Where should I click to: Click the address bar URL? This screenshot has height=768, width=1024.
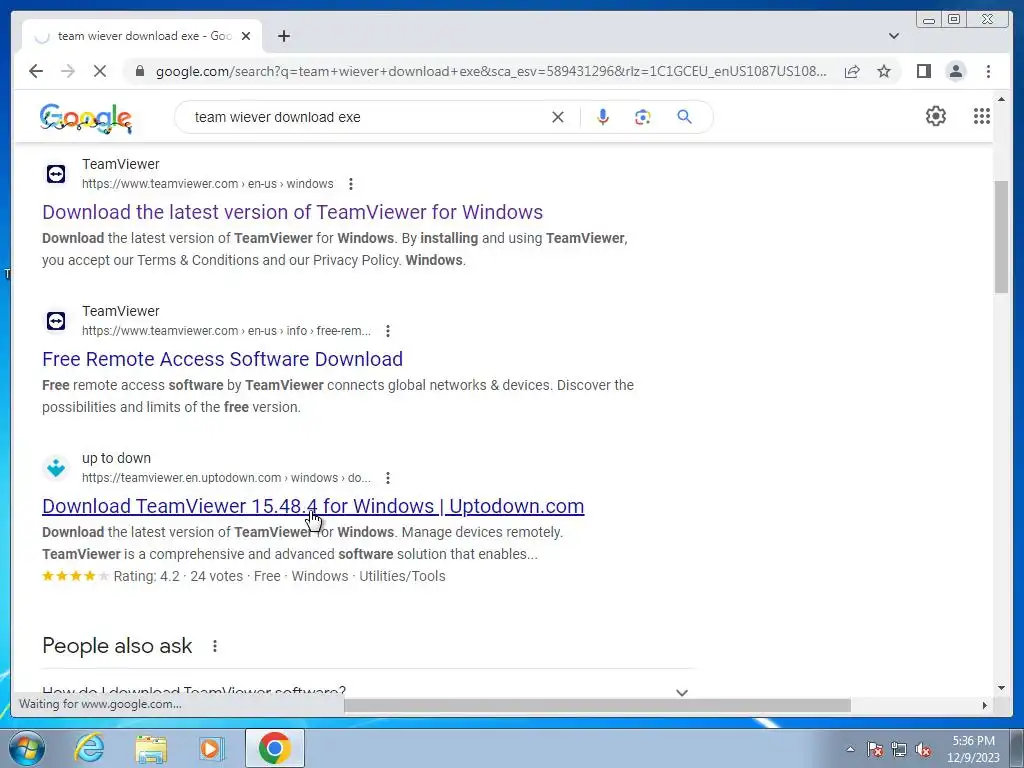491,71
